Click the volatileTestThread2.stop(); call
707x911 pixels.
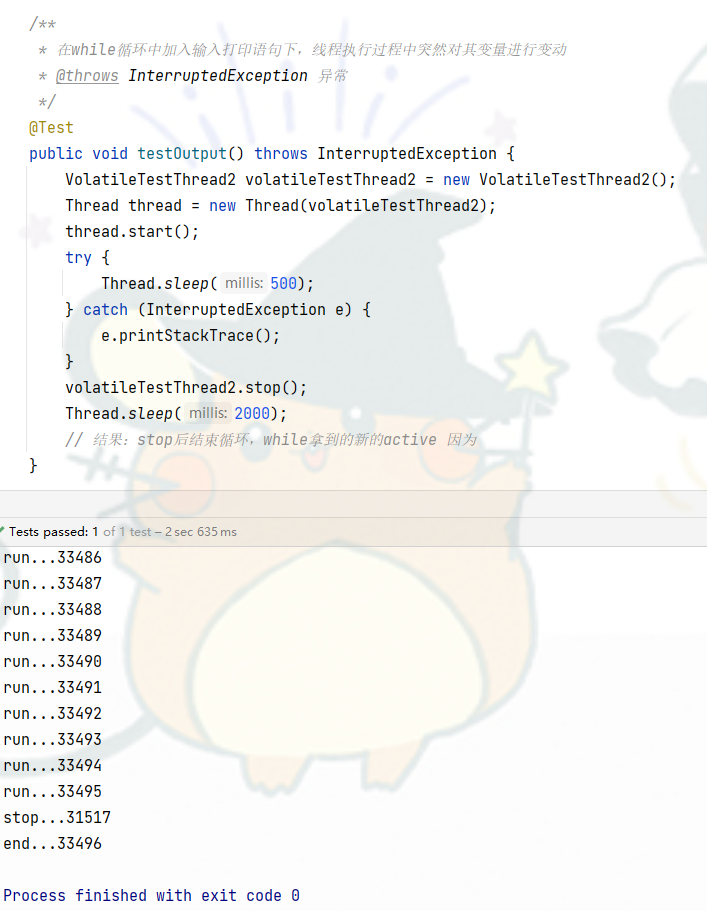186,388
